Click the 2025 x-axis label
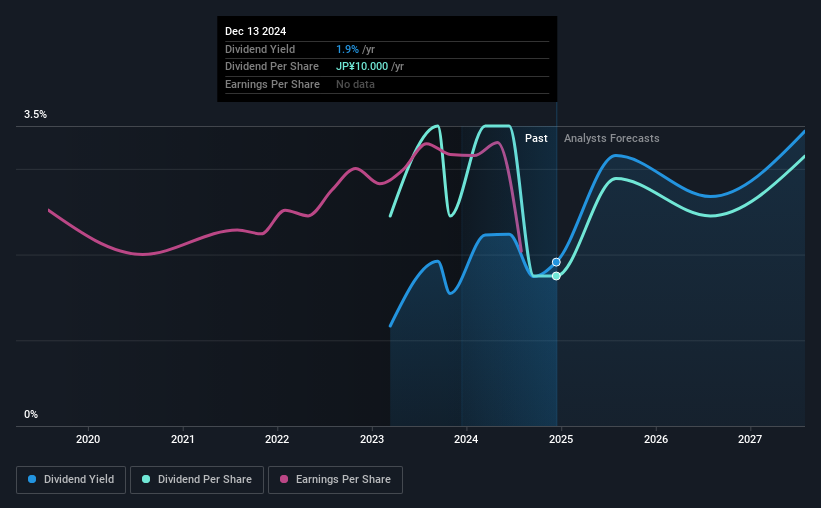This screenshot has height=508, width=821. [561, 439]
